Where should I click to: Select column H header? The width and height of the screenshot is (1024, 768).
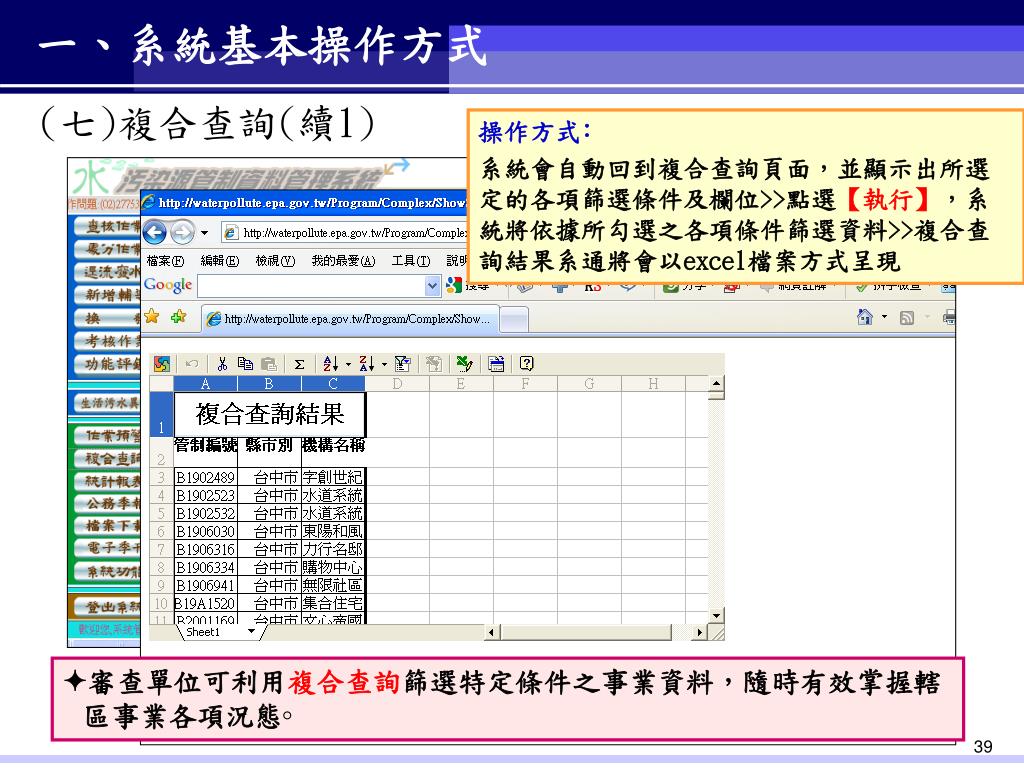[653, 384]
